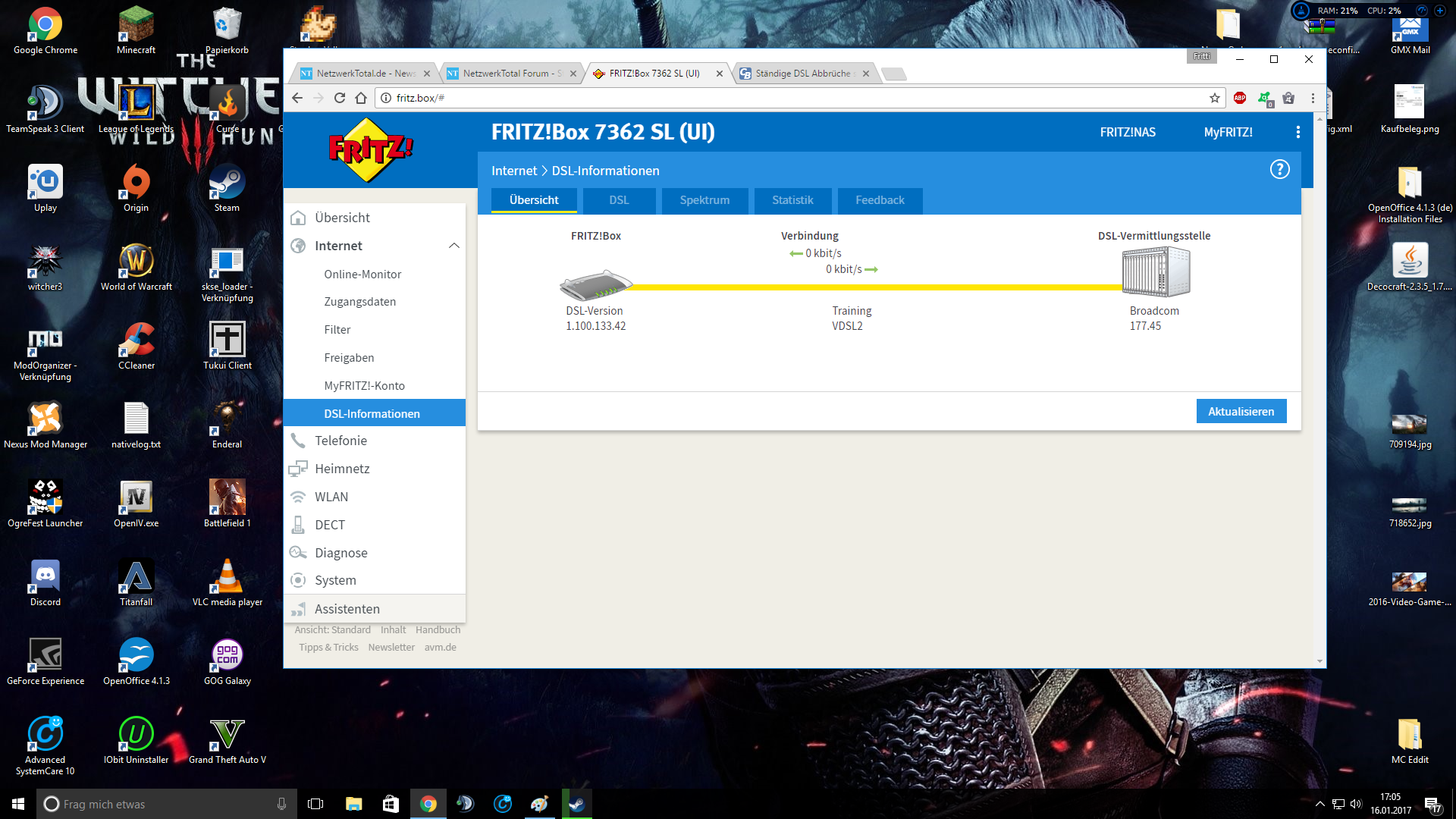The image size is (1456, 819).
Task: Click the FRITZ! logo
Action: pyautogui.click(x=370, y=150)
